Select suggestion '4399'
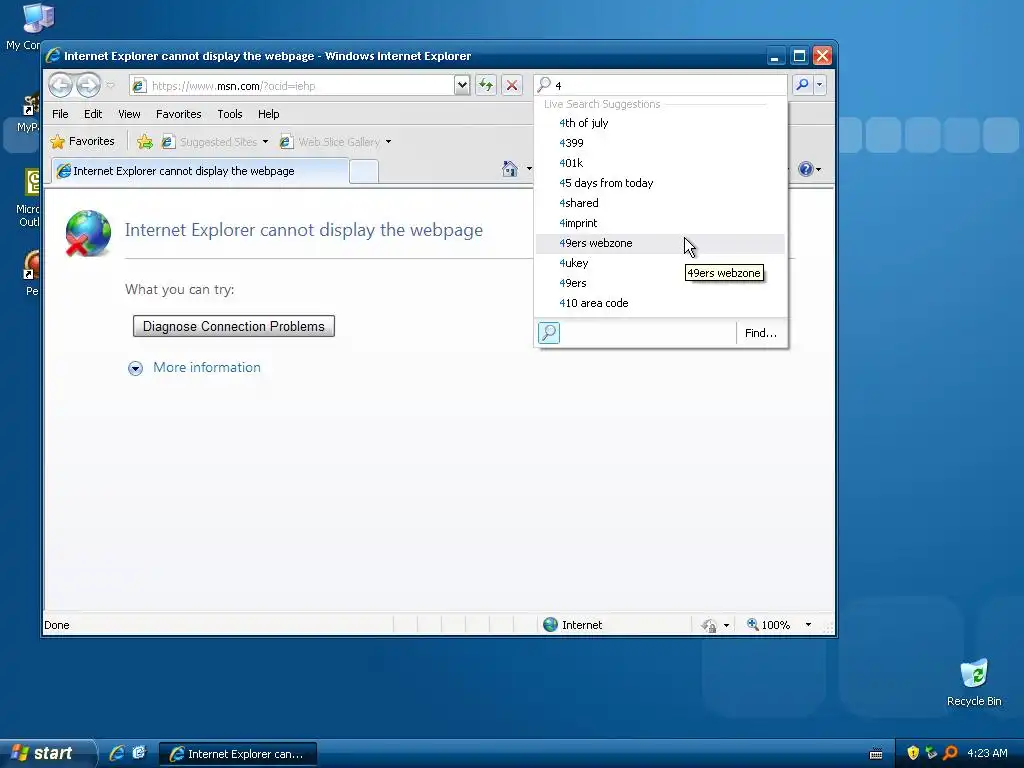 tap(660, 143)
